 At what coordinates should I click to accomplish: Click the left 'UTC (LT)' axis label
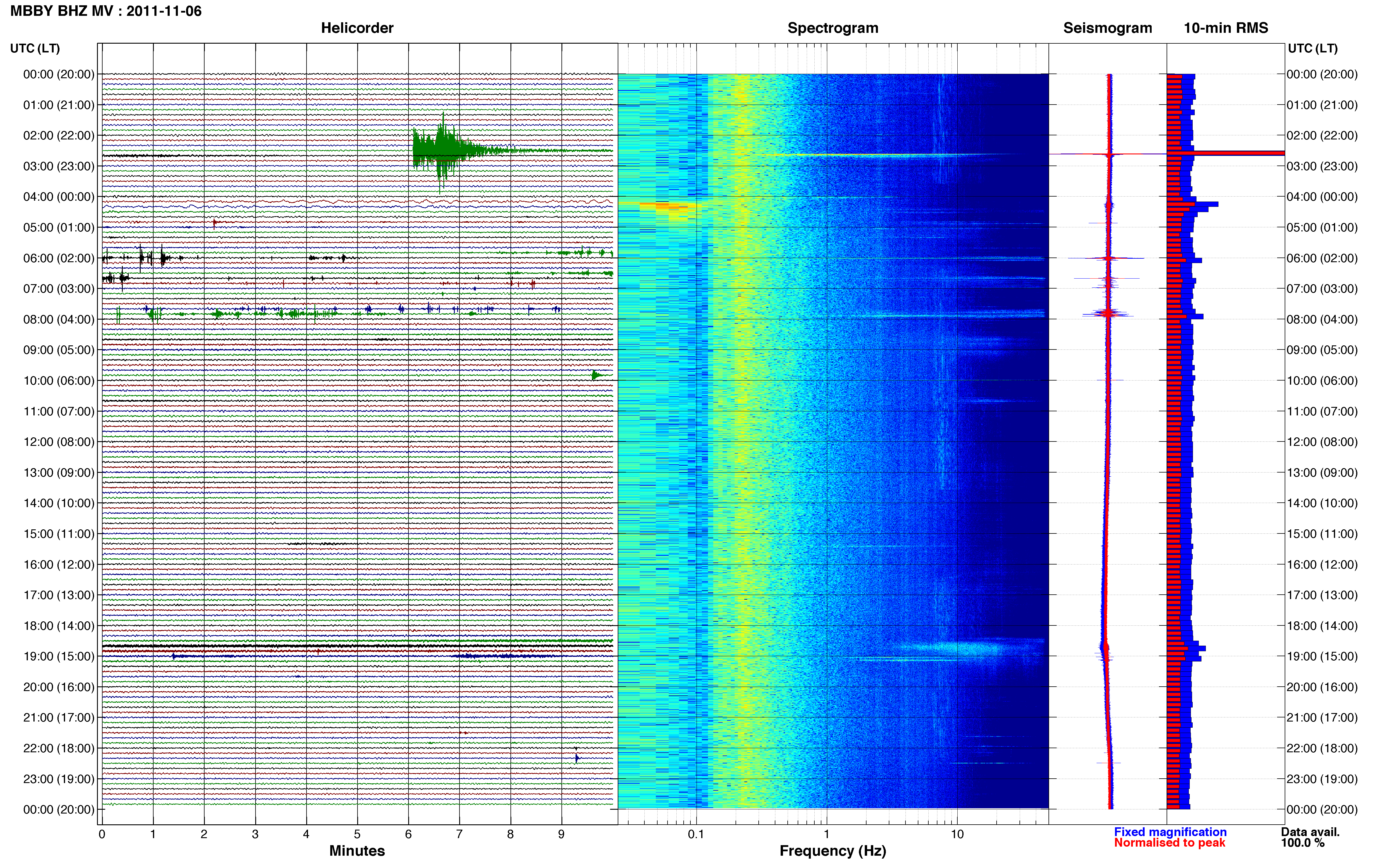coord(35,48)
